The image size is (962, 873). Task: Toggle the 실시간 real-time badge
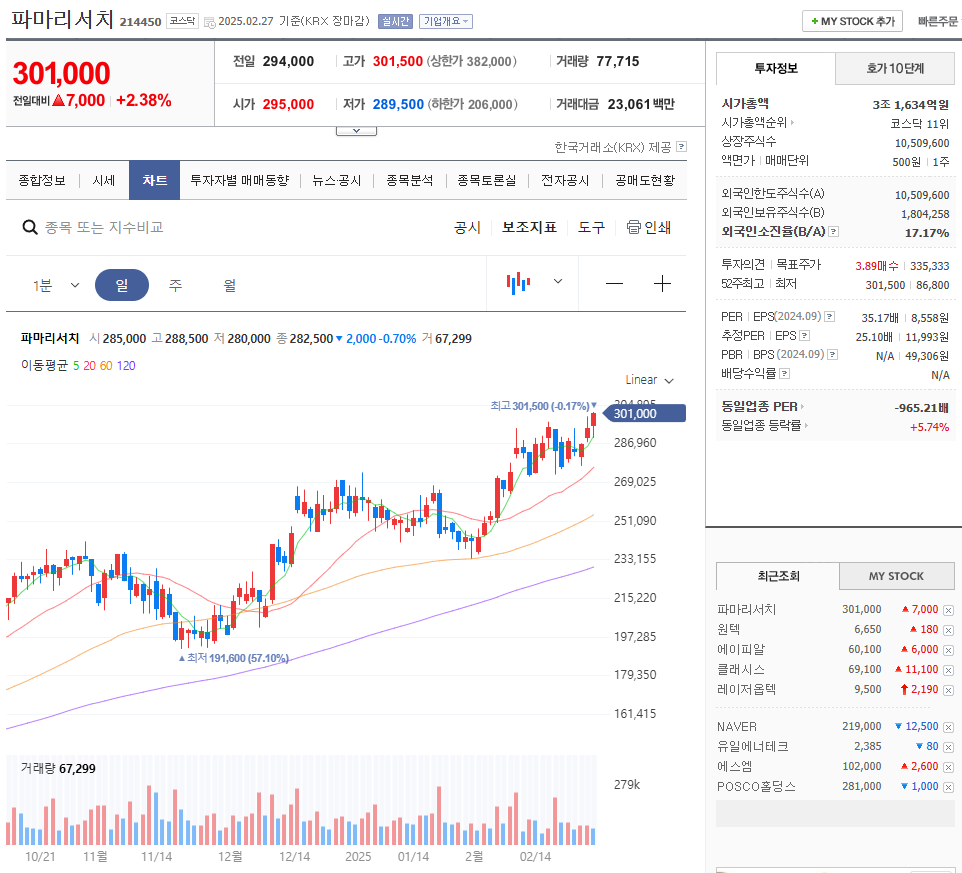tap(395, 21)
